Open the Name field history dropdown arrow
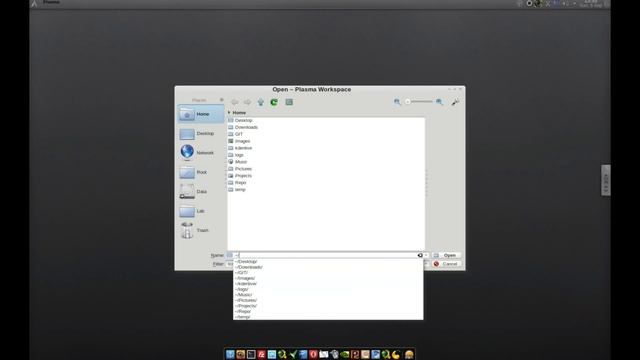 pos(426,255)
